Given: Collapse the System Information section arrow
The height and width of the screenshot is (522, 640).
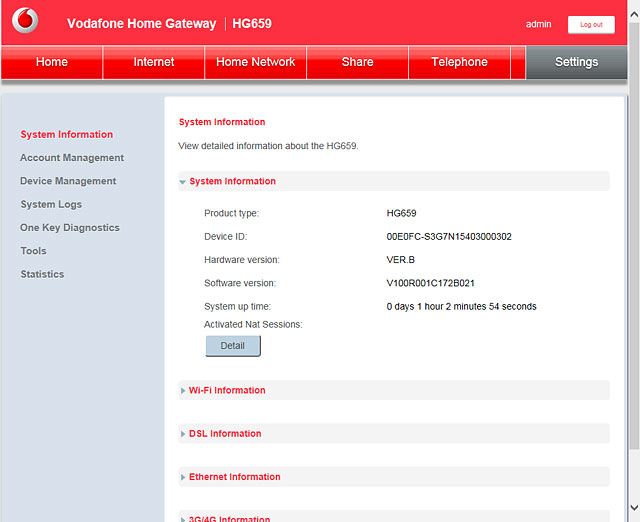Looking at the screenshot, I should [x=182, y=182].
